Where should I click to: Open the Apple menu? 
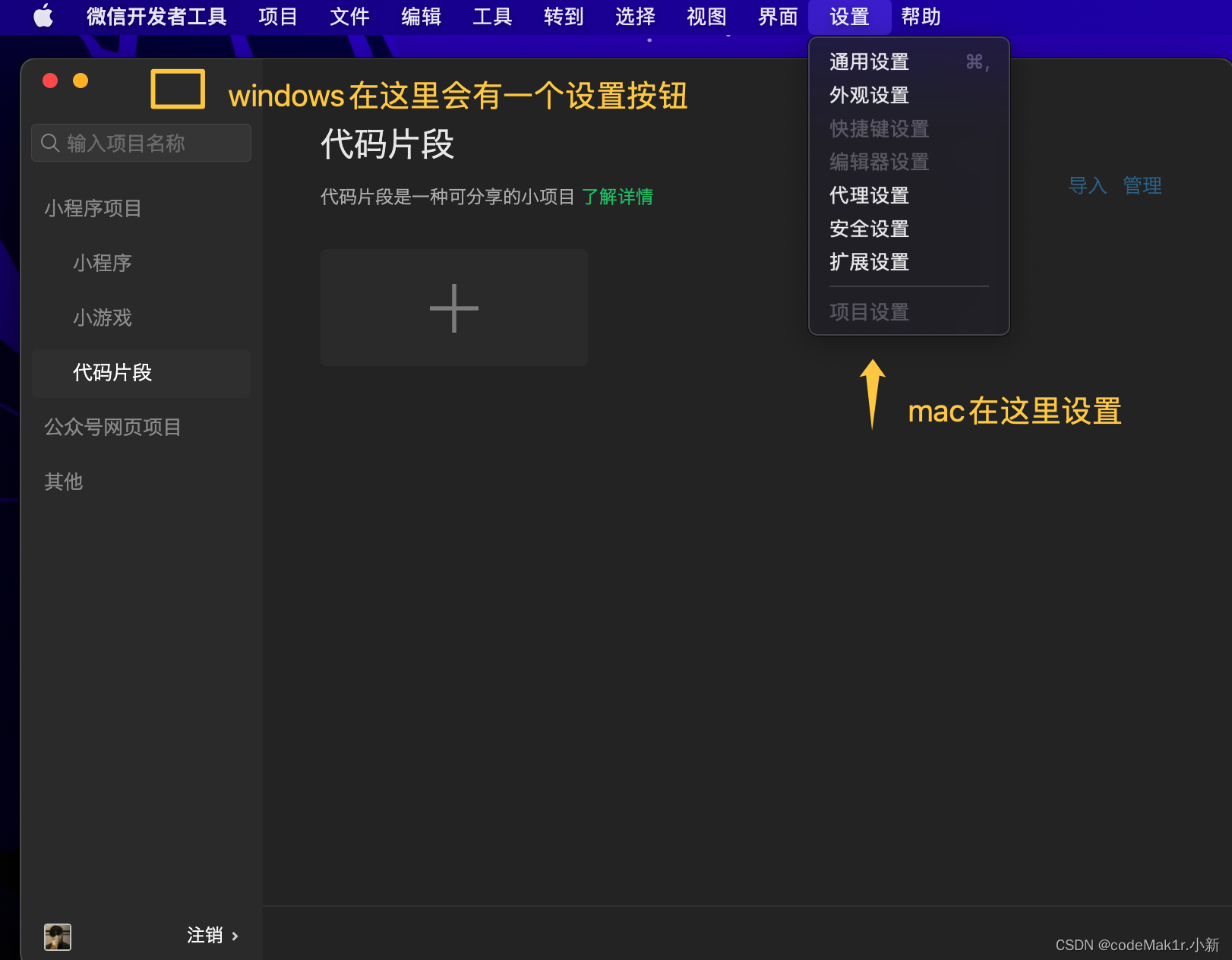click(x=43, y=16)
